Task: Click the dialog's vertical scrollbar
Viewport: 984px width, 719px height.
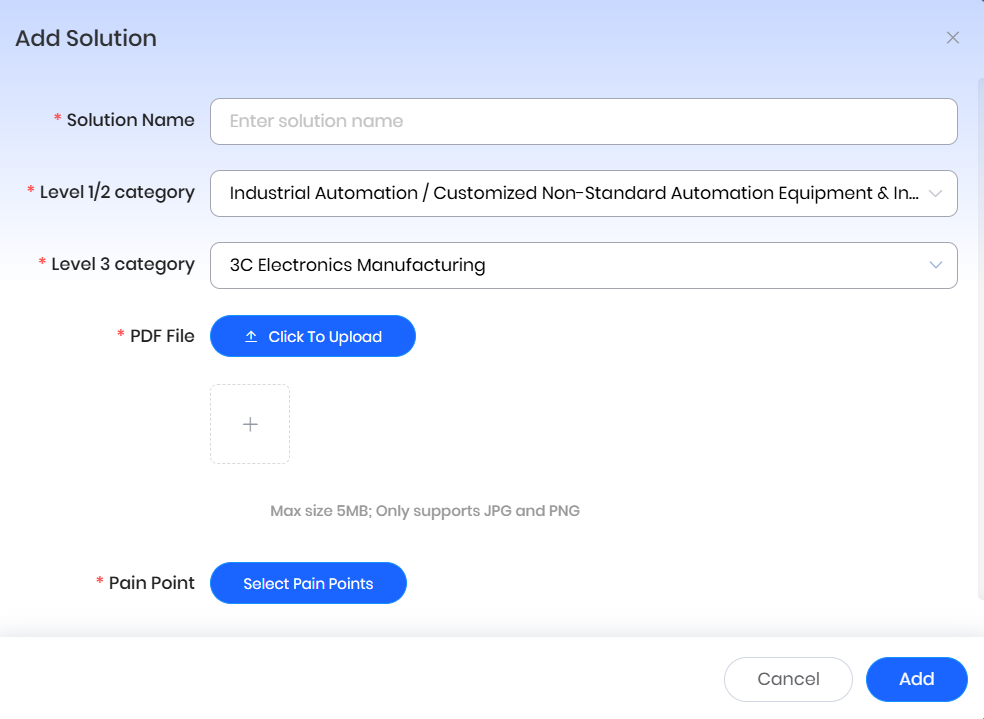Action: pyautogui.click(x=979, y=338)
